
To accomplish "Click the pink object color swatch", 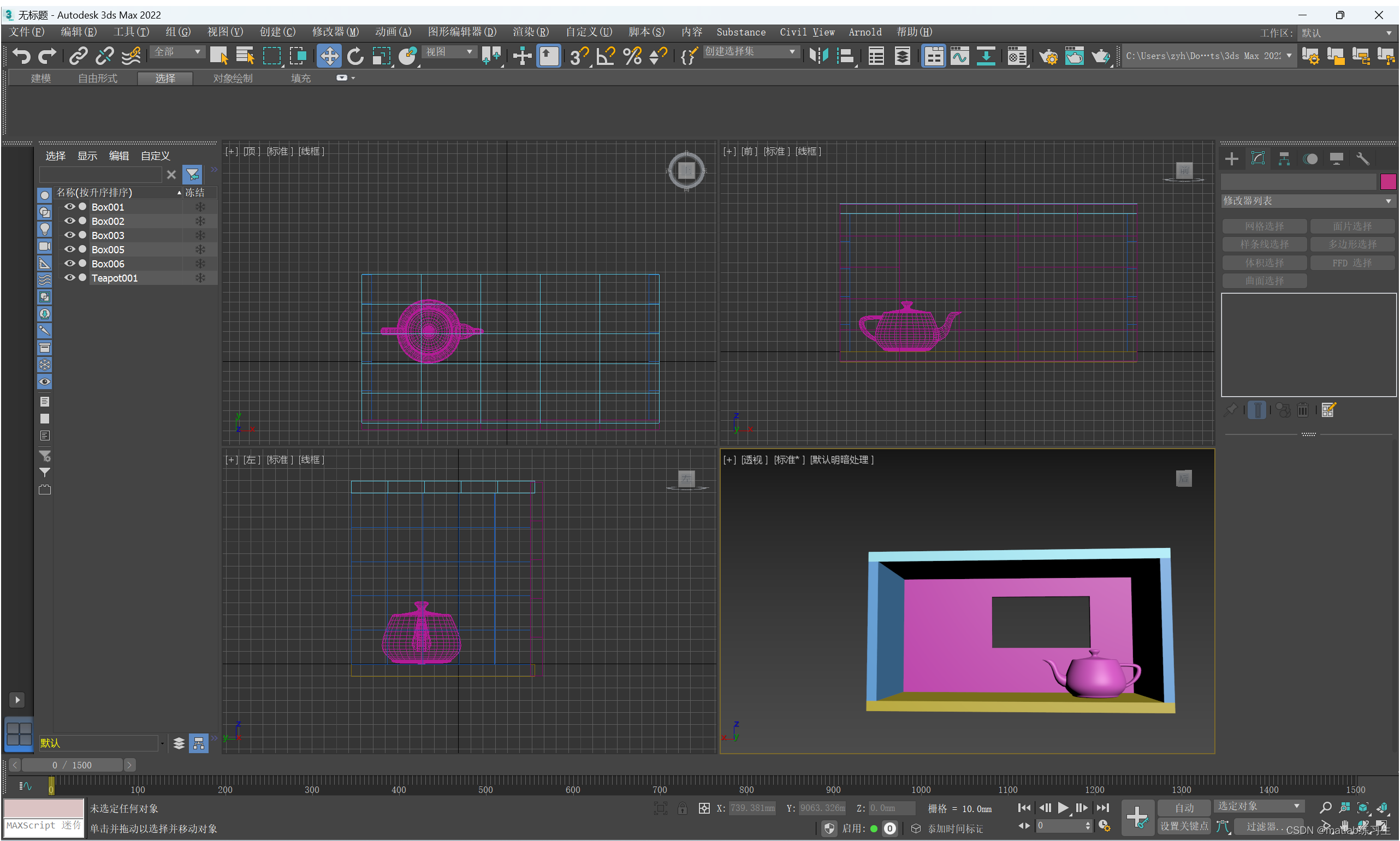I will pyautogui.click(x=1387, y=182).
